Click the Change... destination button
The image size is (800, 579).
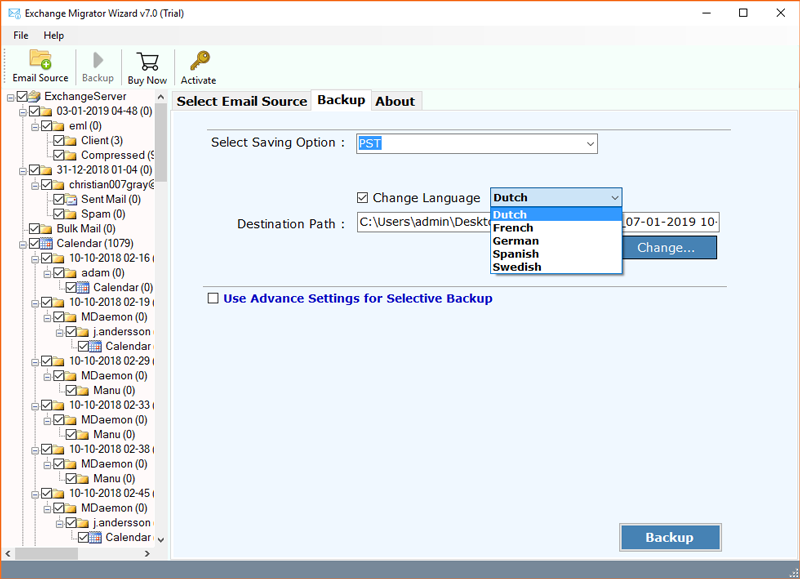pos(669,247)
